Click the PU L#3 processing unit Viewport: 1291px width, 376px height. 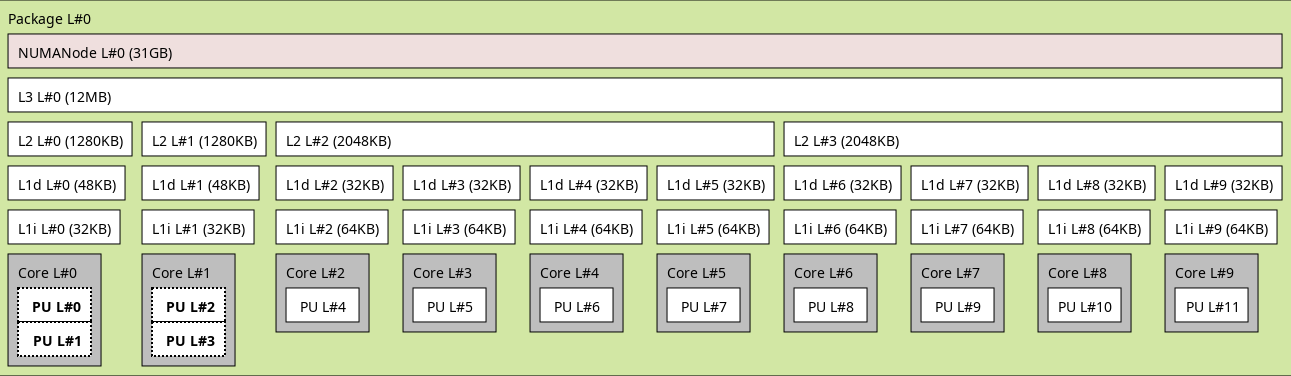tap(189, 340)
